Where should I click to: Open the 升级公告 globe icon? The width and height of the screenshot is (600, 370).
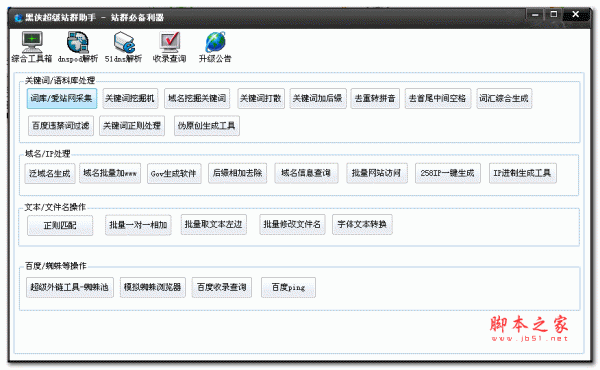215,47
